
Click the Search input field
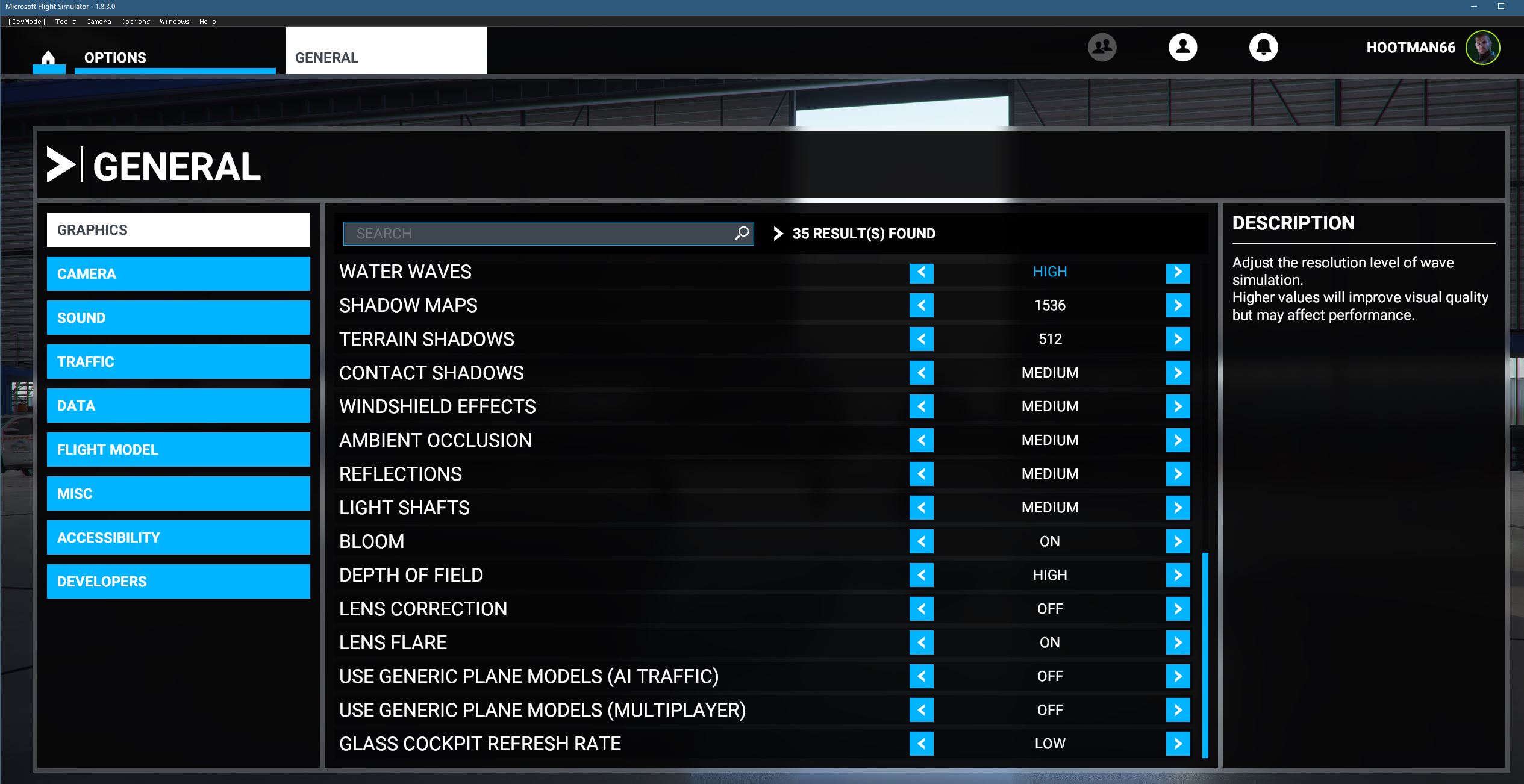click(536, 234)
